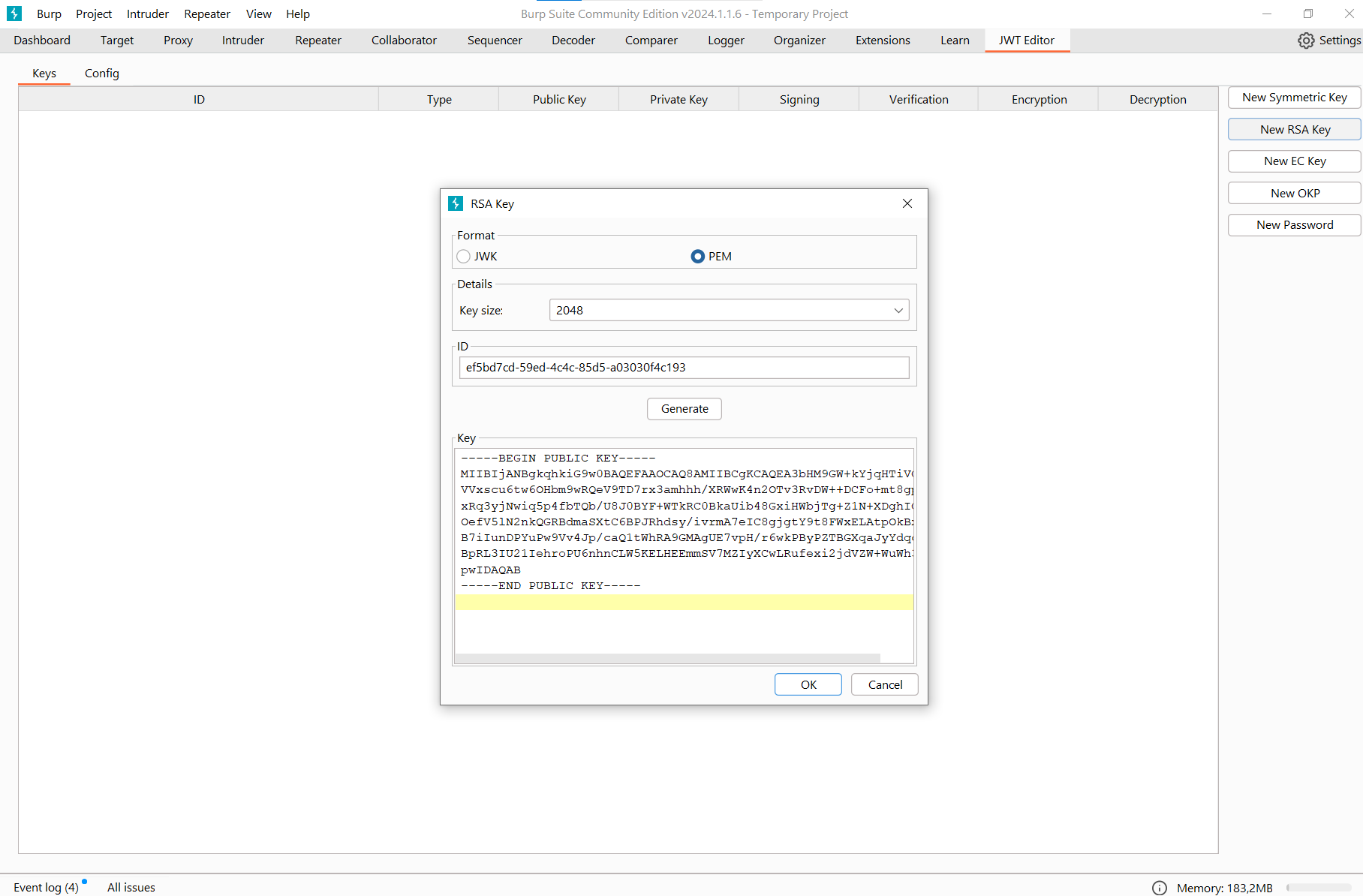Open the Decoder tab
Viewport: 1363px width, 896px height.
tap(573, 41)
